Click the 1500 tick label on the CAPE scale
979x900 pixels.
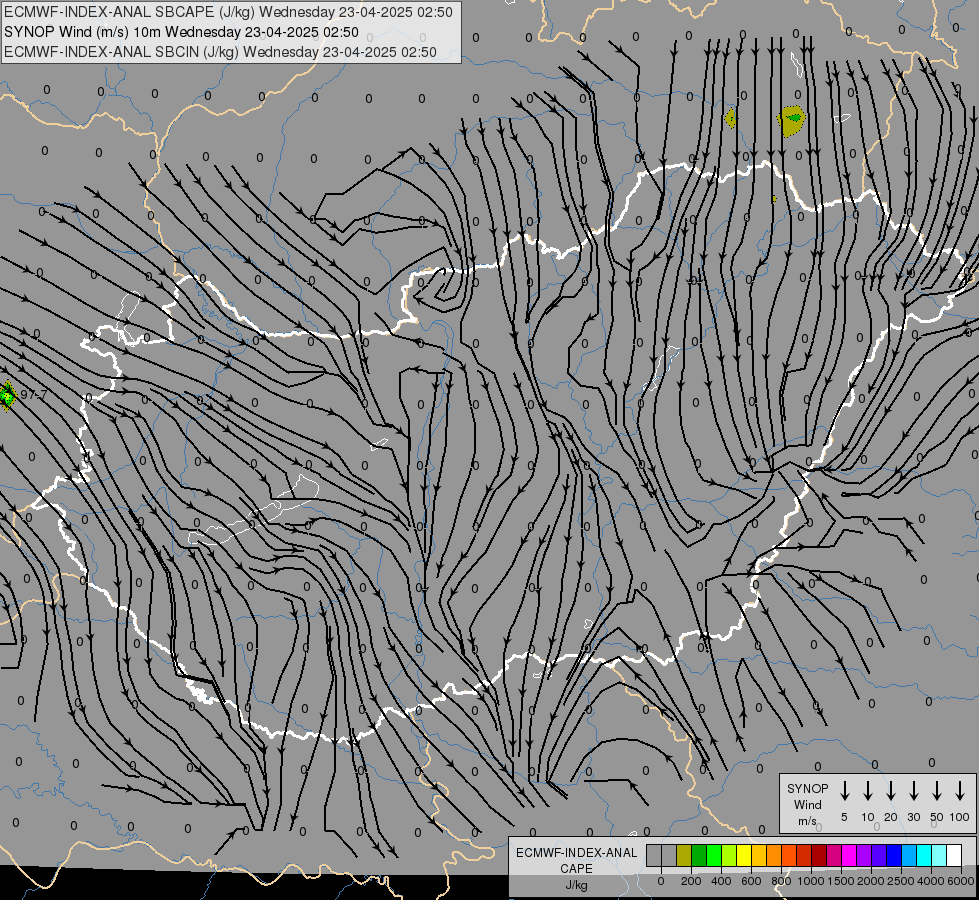(841, 881)
